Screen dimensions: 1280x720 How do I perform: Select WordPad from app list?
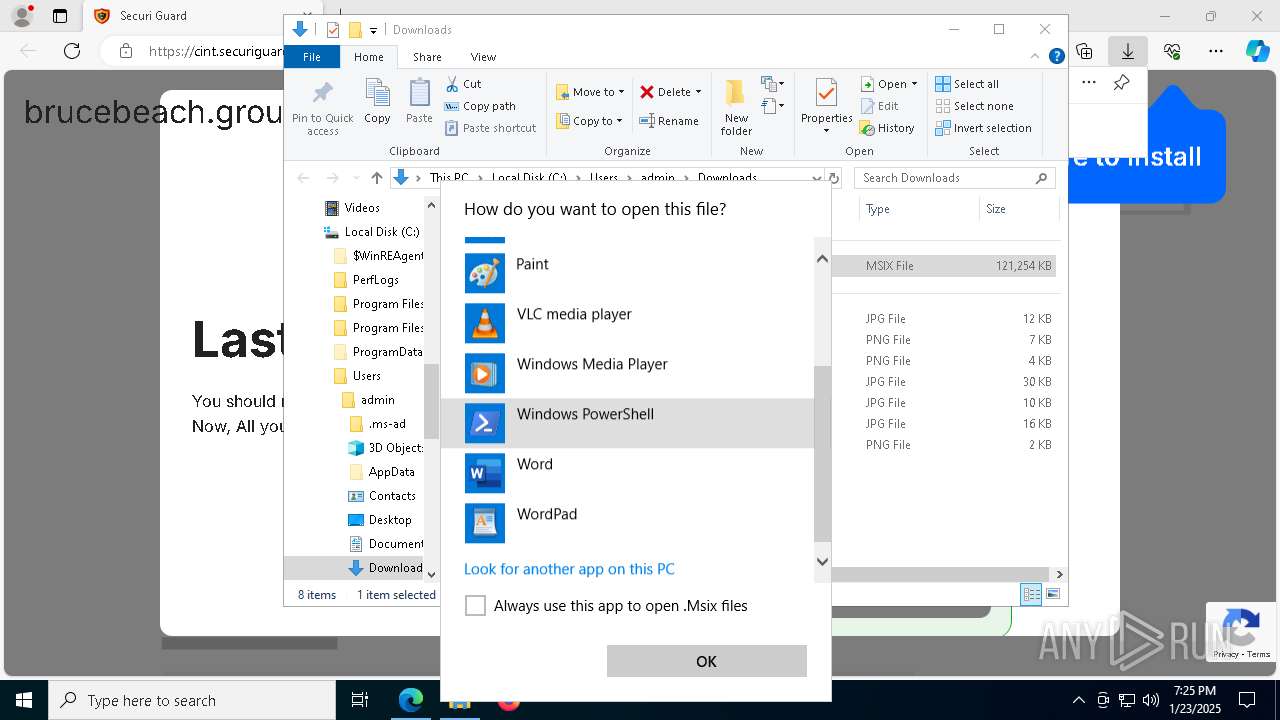627,523
